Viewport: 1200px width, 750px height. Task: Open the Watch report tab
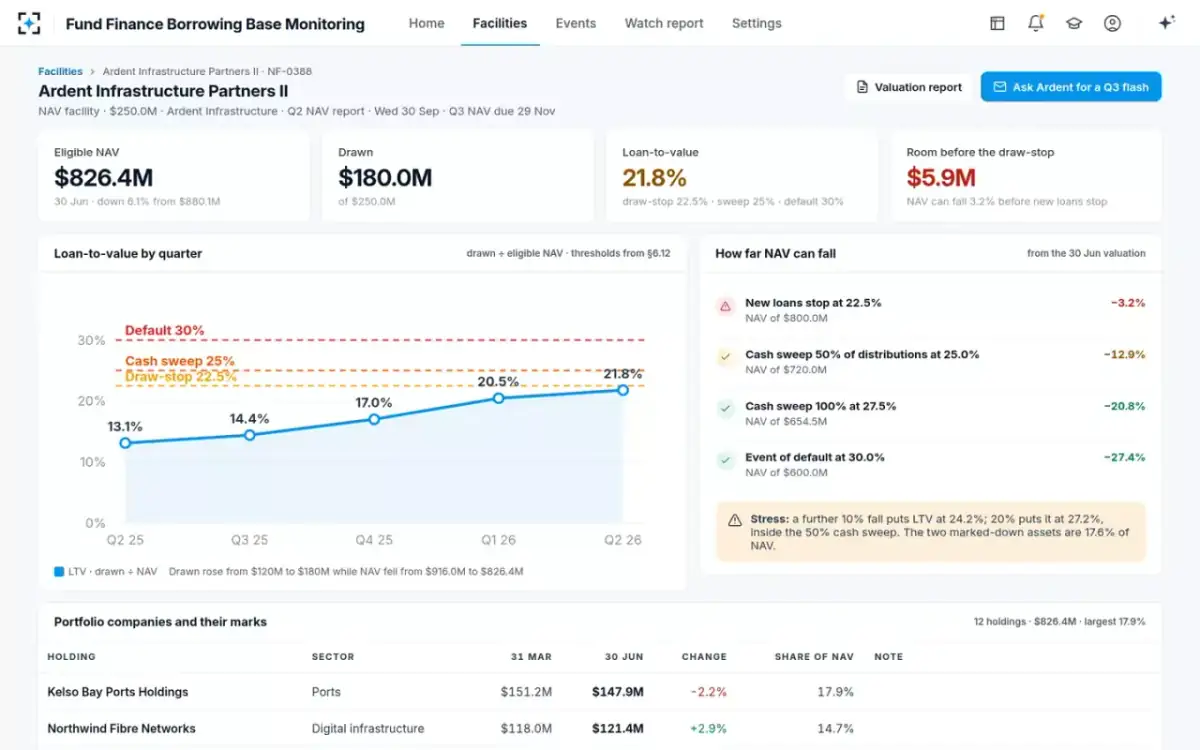(664, 23)
